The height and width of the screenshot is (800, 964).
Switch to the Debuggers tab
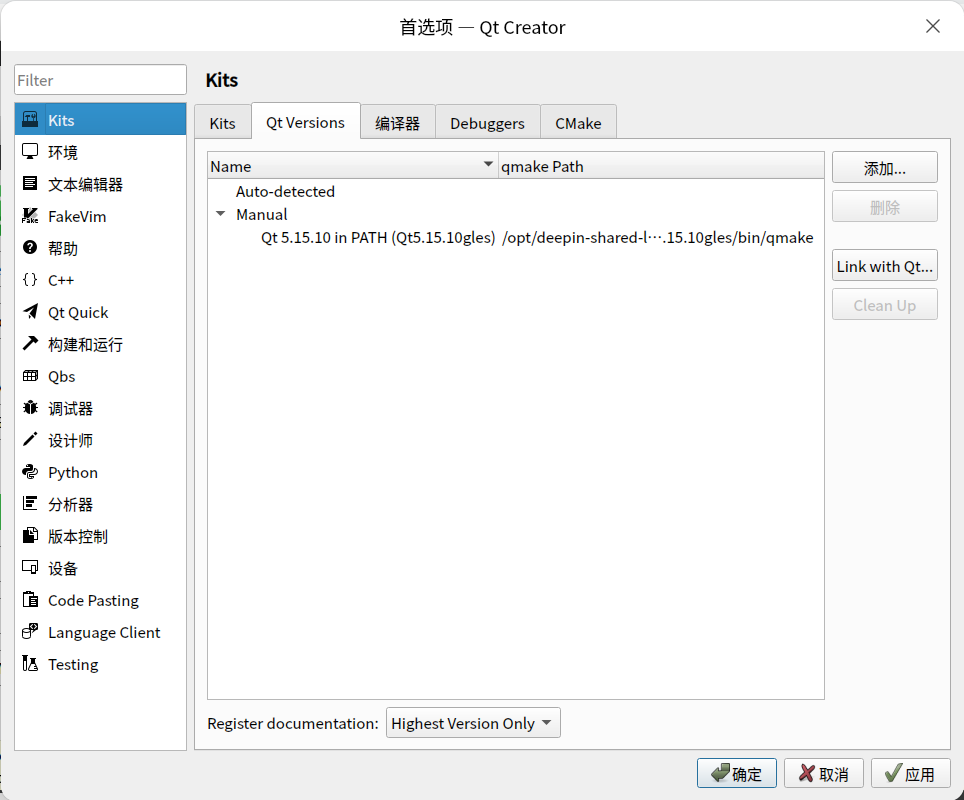(488, 123)
